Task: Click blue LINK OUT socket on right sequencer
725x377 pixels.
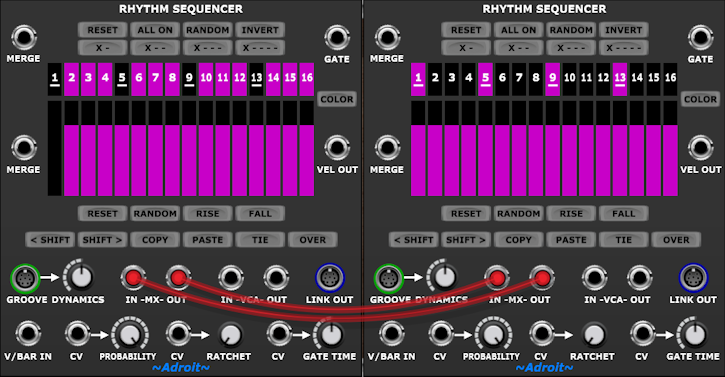Action: click(693, 278)
